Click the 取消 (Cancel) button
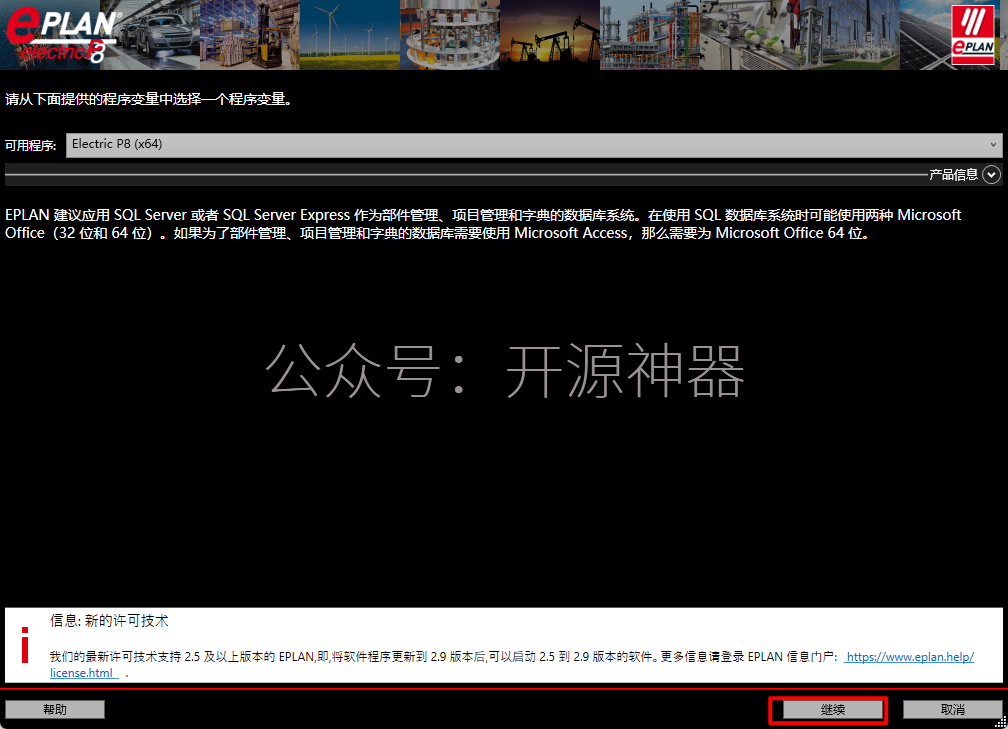 pos(952,709)
